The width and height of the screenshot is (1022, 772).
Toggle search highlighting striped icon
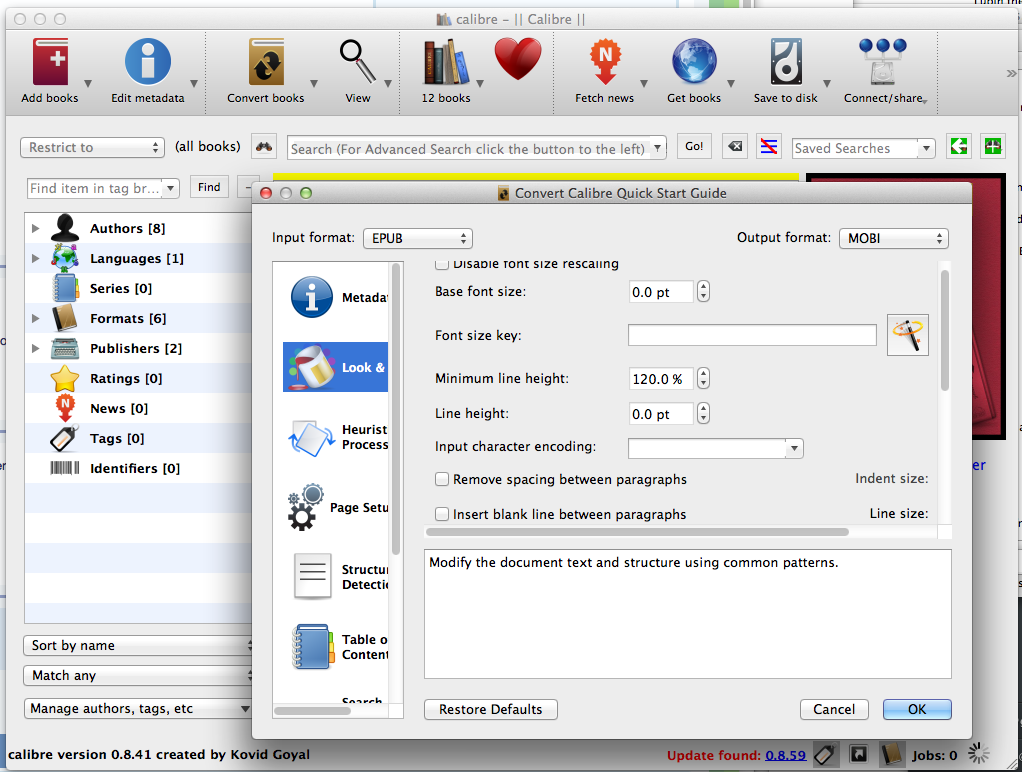coord(769,147)
